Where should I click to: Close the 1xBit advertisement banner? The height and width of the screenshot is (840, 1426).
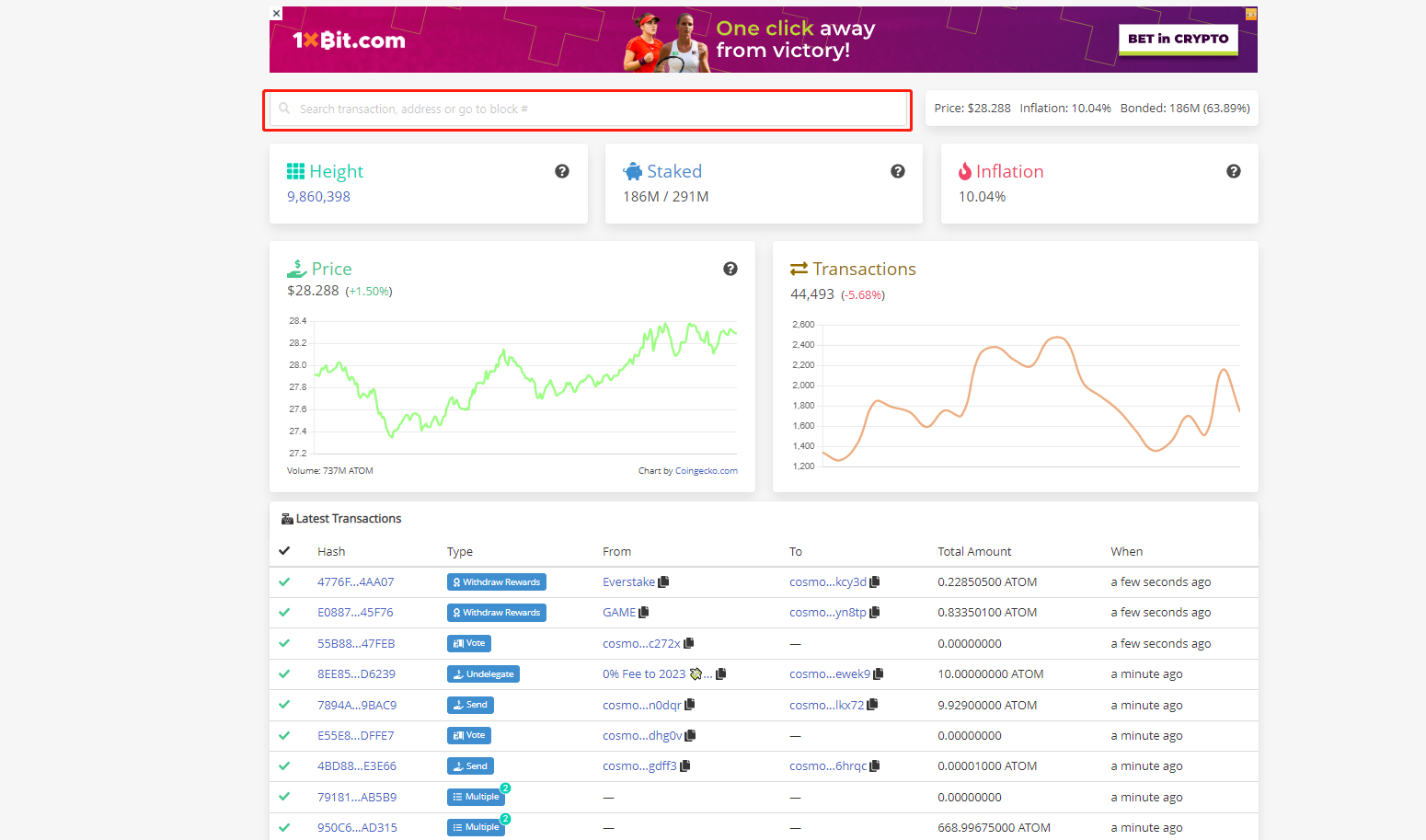[276, 13]
